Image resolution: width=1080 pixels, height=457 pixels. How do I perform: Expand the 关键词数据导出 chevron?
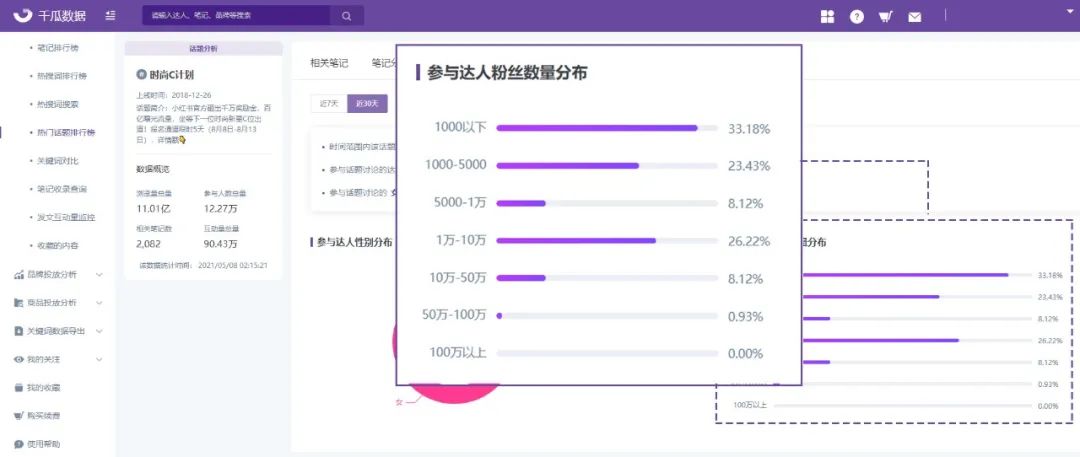click(99, 331)
